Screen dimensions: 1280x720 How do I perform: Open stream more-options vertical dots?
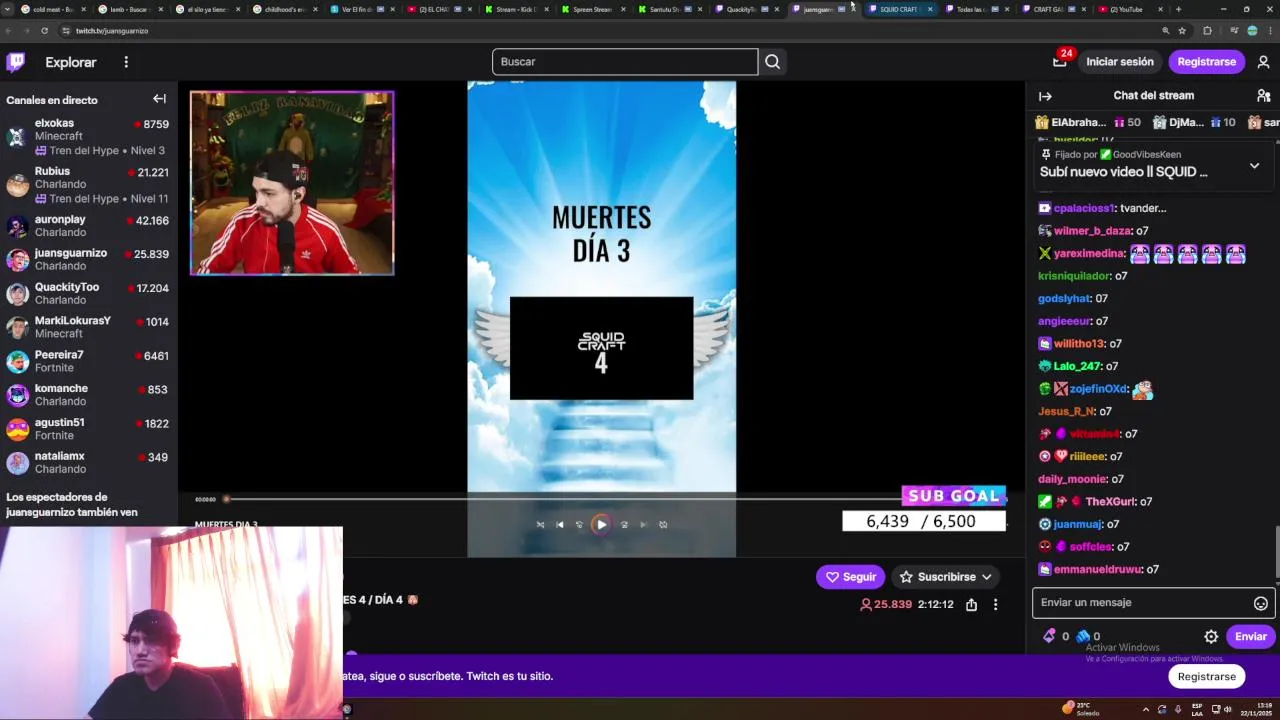[x=995, y=604]
